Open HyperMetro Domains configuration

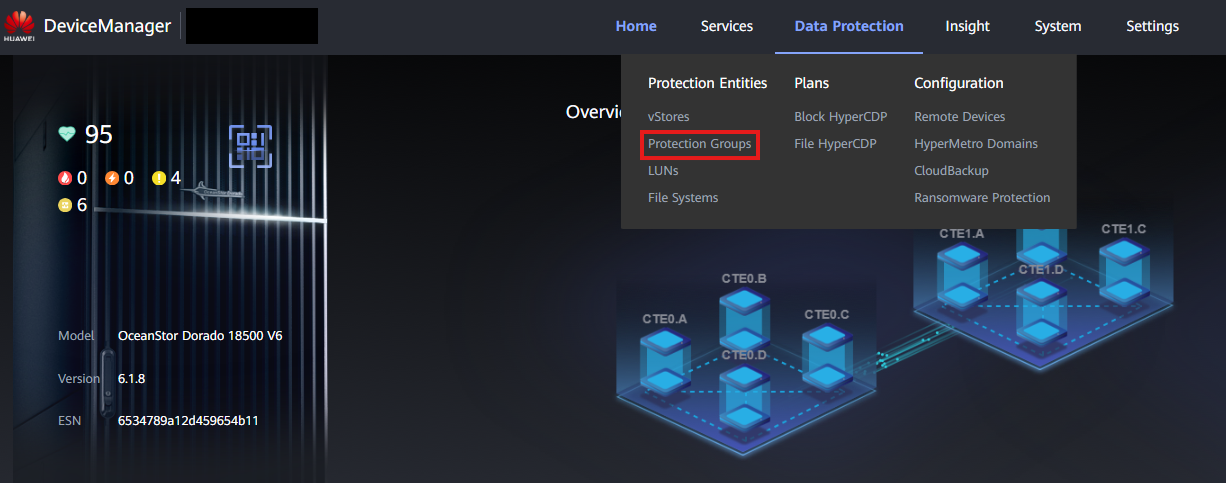point(975,144)
